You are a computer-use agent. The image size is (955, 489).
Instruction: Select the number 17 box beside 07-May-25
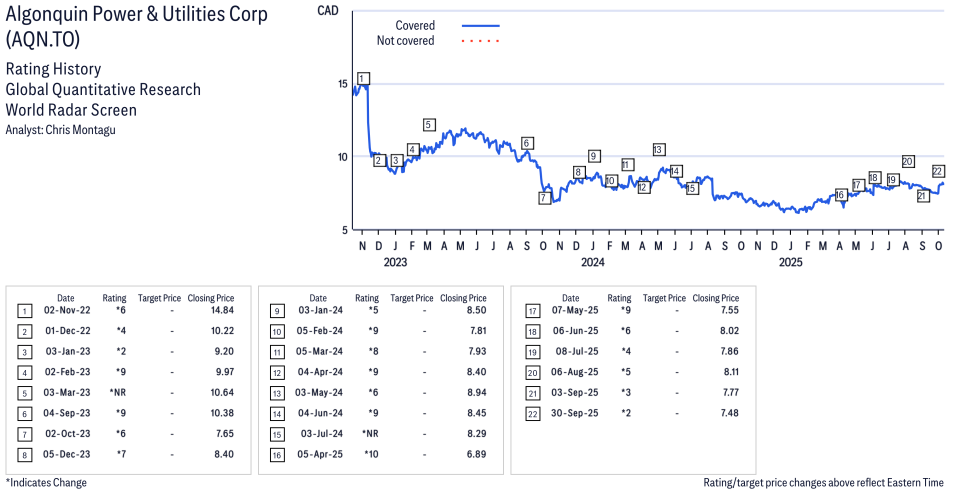coord(530,312)
